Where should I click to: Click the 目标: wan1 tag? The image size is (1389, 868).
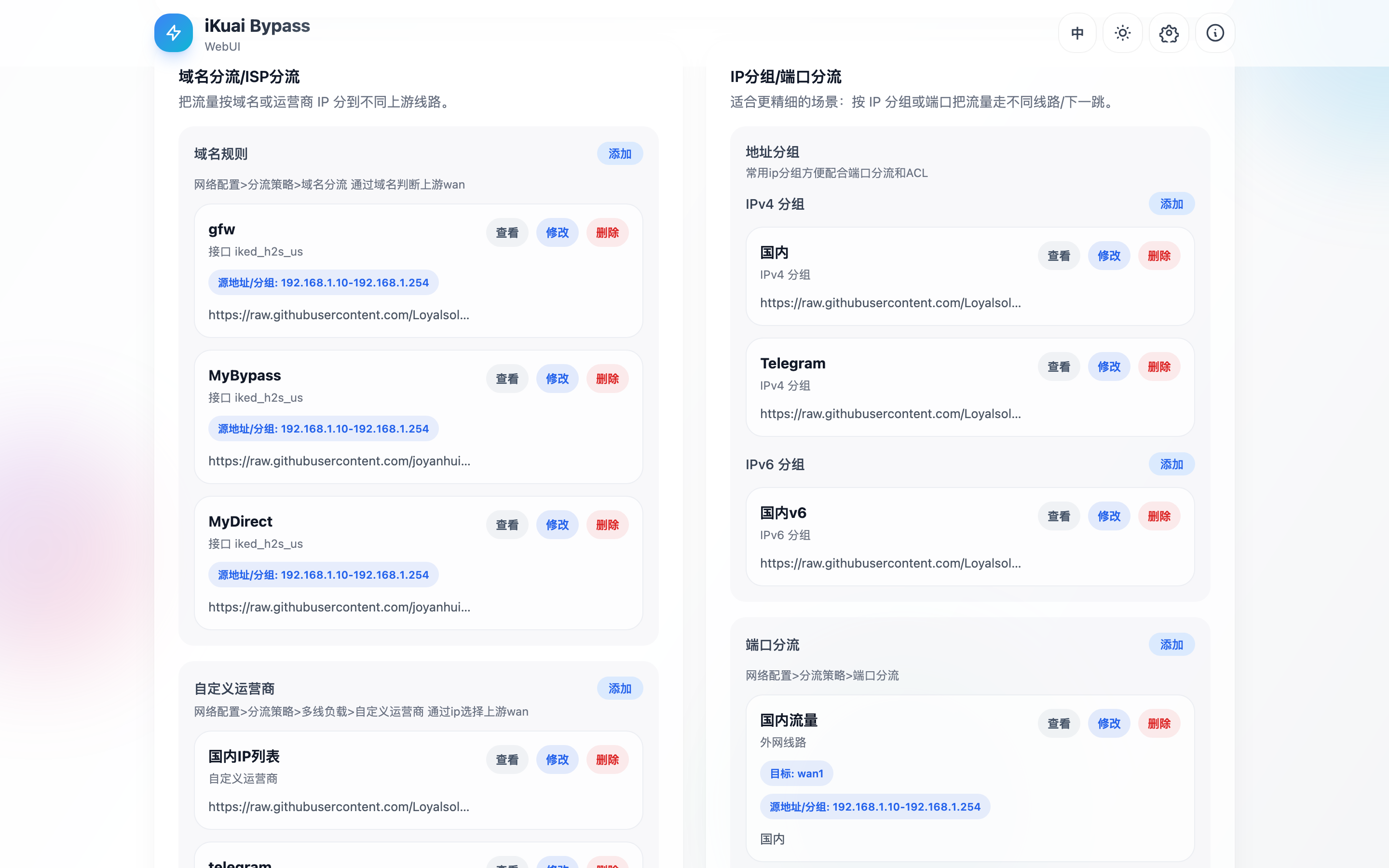pos(796,773)
